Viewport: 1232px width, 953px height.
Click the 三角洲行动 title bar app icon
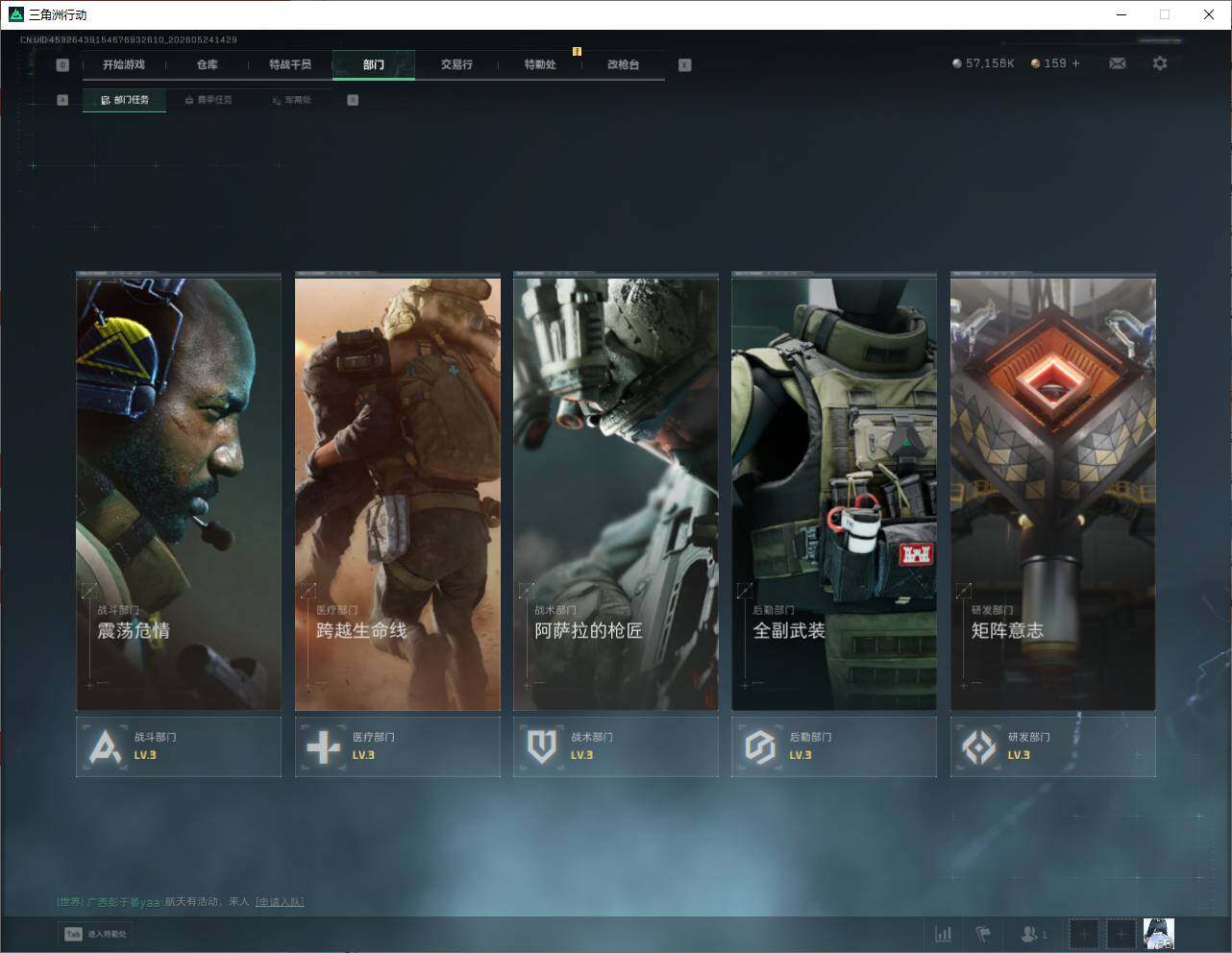(x=15, y=14)
